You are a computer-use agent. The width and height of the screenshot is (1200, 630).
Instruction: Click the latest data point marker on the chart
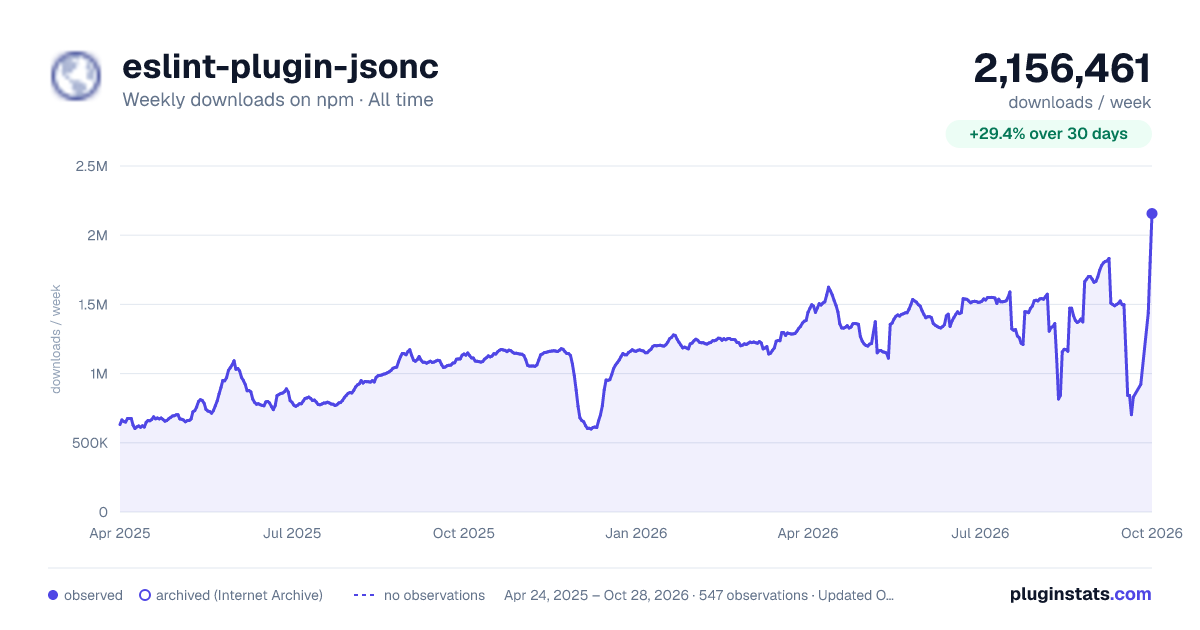click(1152, 213)
